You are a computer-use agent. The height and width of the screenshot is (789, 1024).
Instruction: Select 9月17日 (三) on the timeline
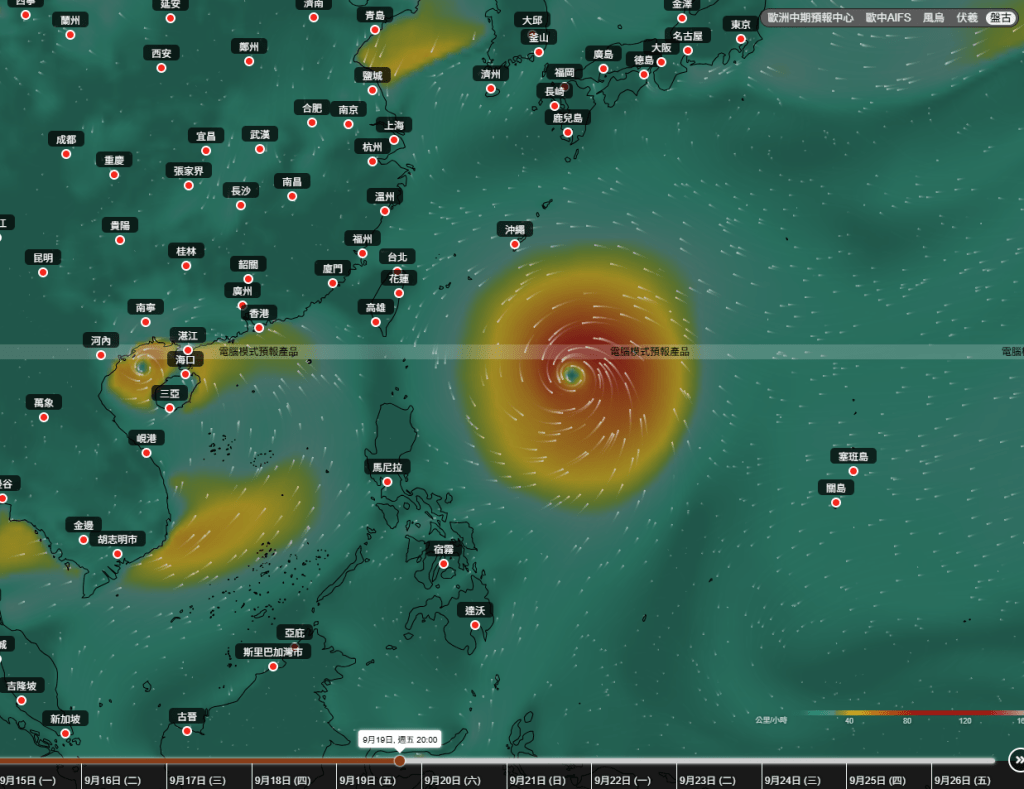[x=197, y=780]
